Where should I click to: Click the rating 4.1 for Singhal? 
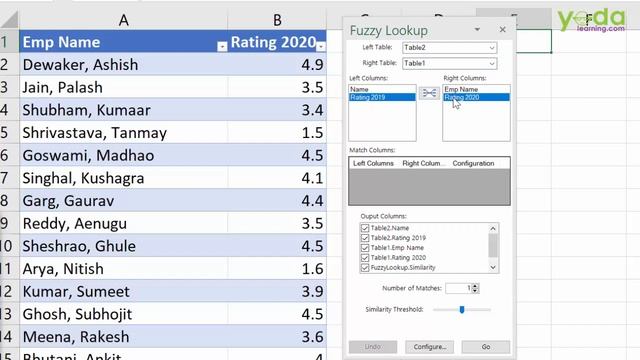click(x=277, y=178)
